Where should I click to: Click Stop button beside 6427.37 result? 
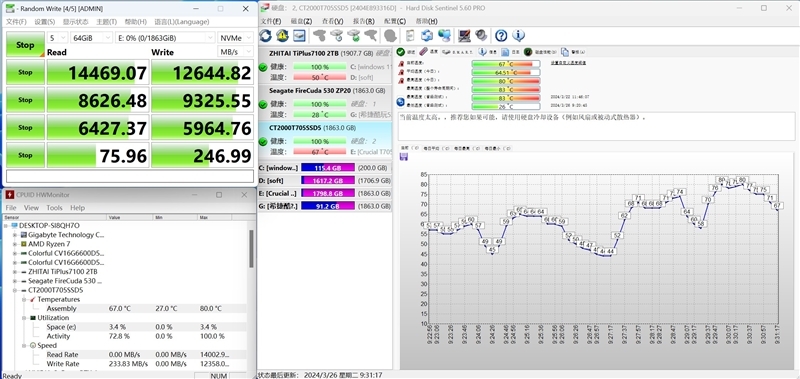pyautogui.click(x=25, y=128)
